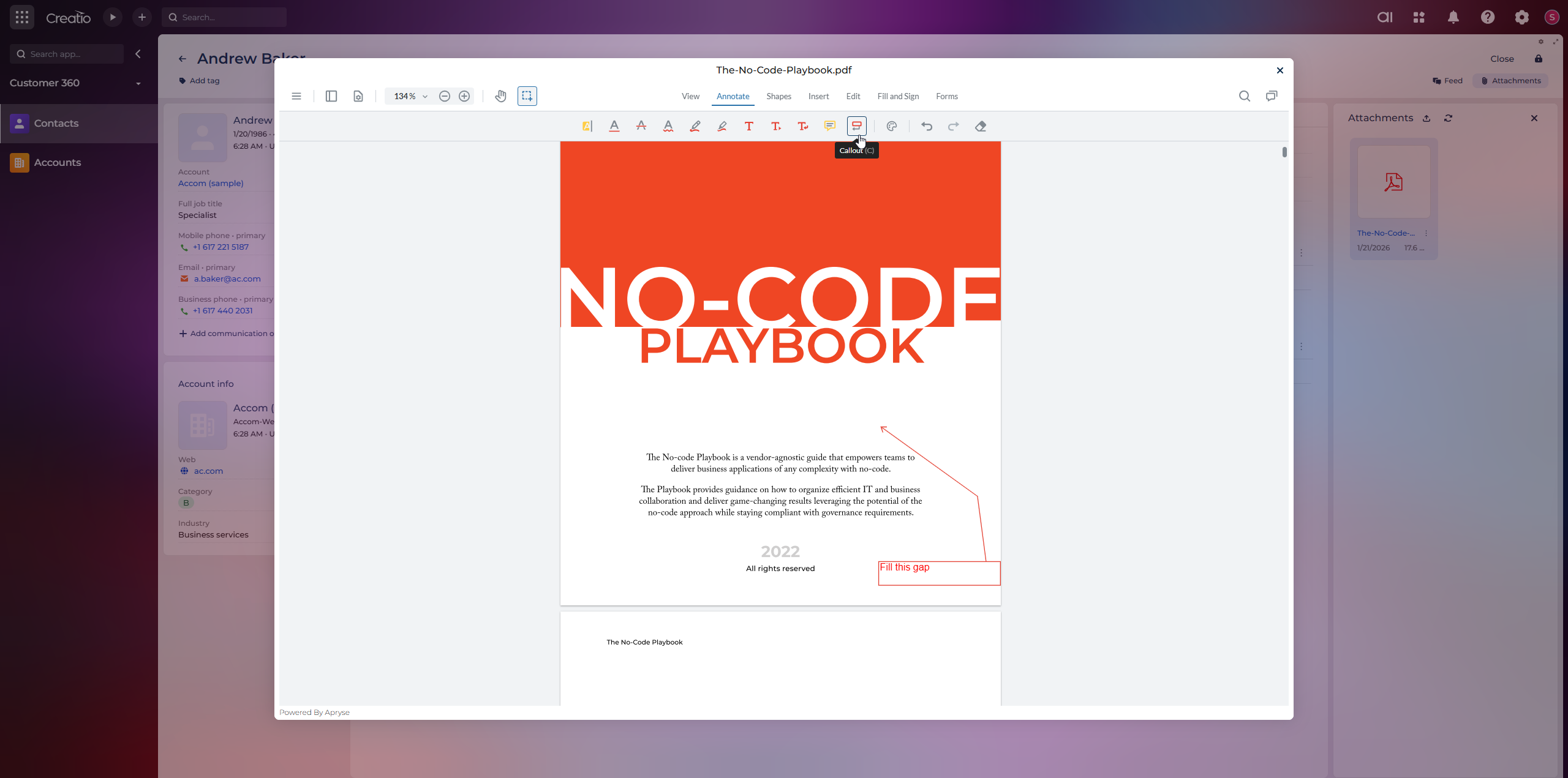Select the Squiggly underline tool
The image size is (1568, 778).
pyautogui.click(x=668, y=126)
